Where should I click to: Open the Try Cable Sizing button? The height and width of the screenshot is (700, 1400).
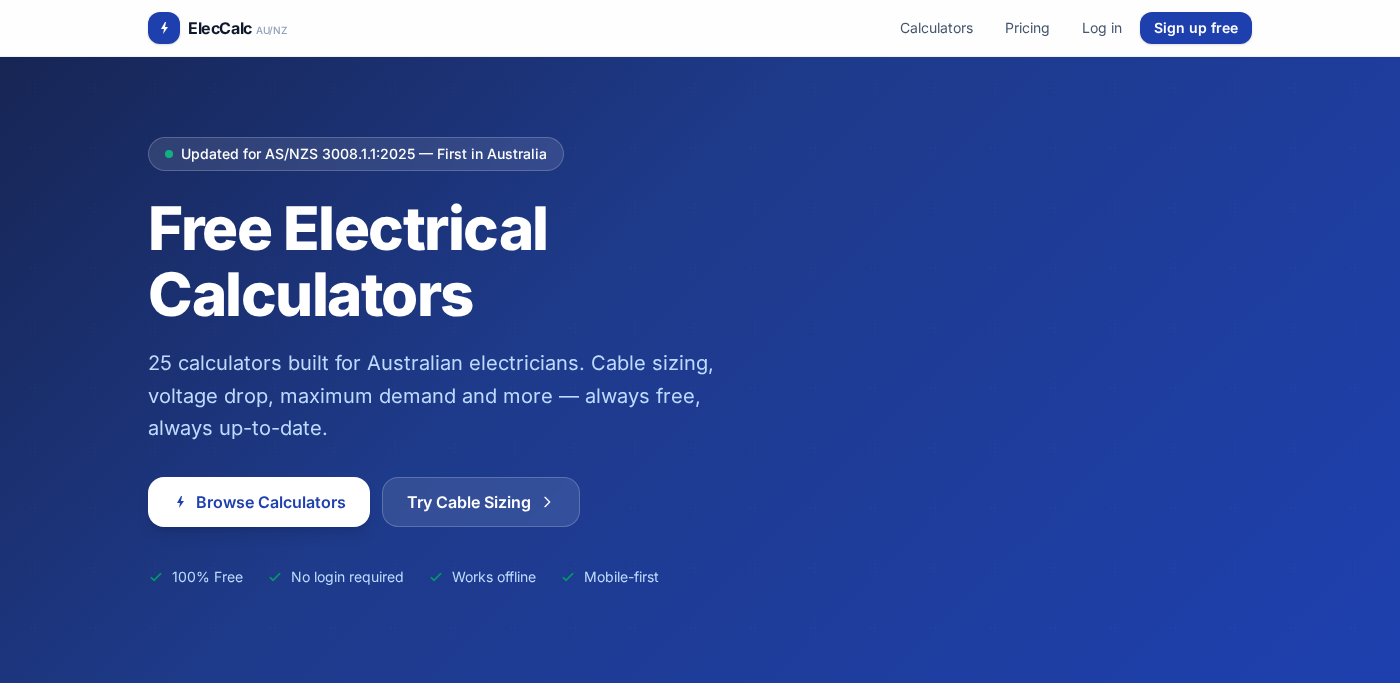(x=470, y=502)
